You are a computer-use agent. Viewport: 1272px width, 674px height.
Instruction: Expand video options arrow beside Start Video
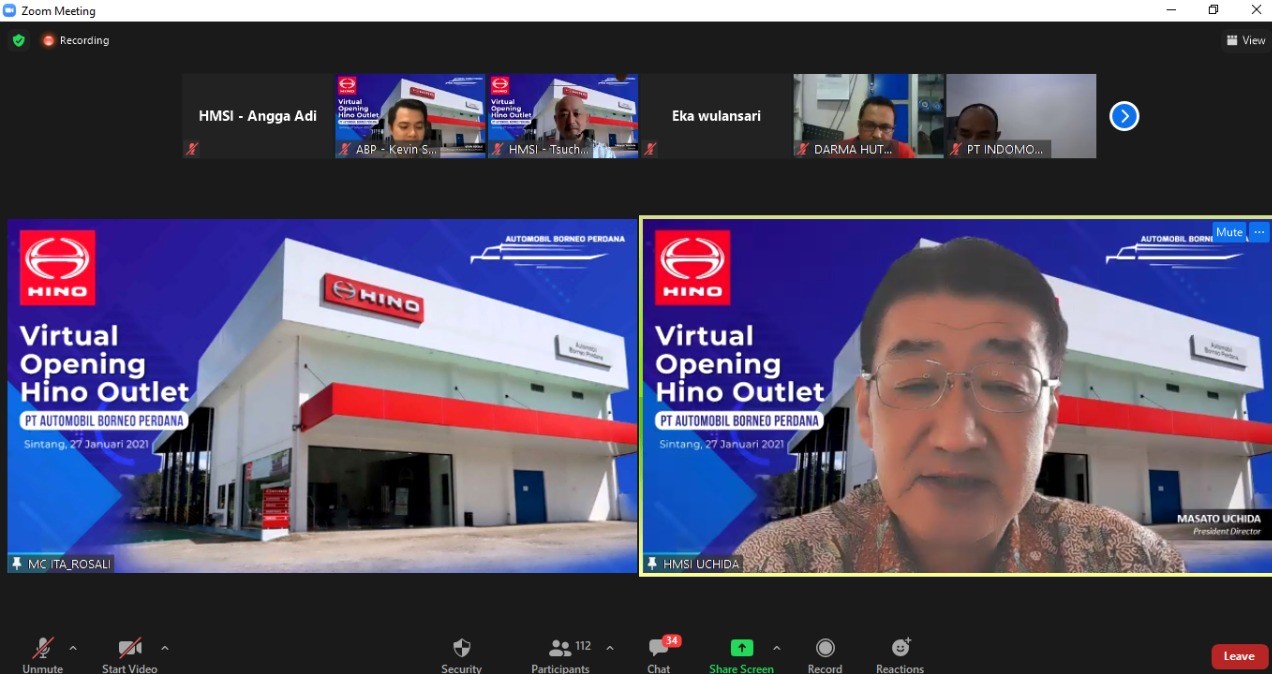(165, 648)
